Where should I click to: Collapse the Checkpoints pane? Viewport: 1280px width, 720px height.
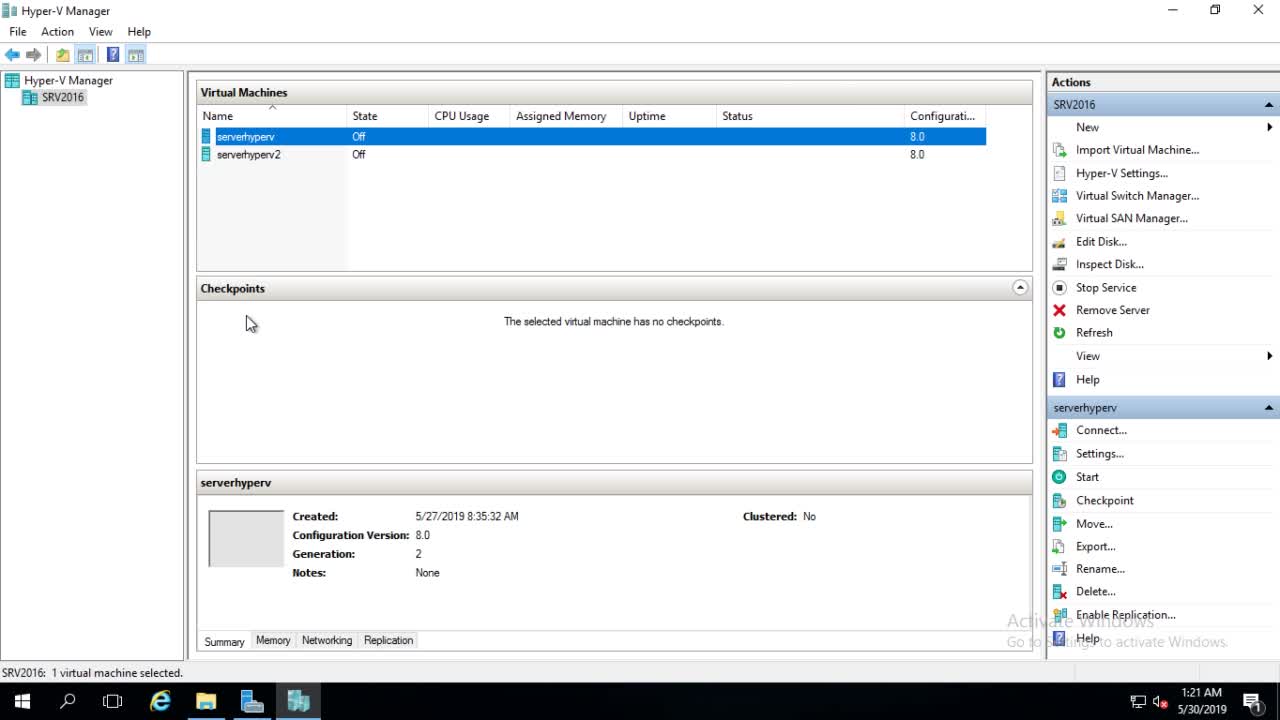1020,288
